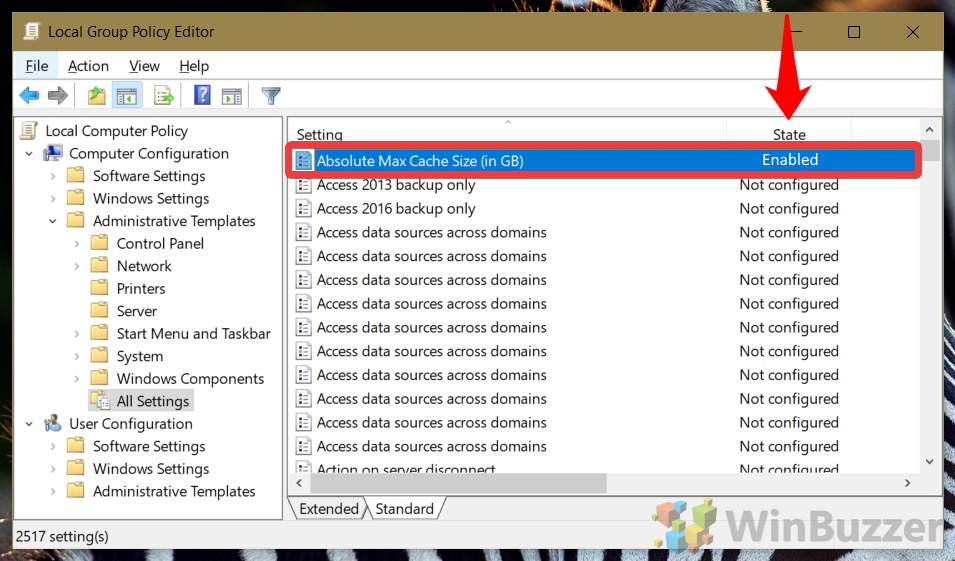Open the Help question-mark toolbar icon
Viewport: 955px width, 561px height.
pos(202,95)
